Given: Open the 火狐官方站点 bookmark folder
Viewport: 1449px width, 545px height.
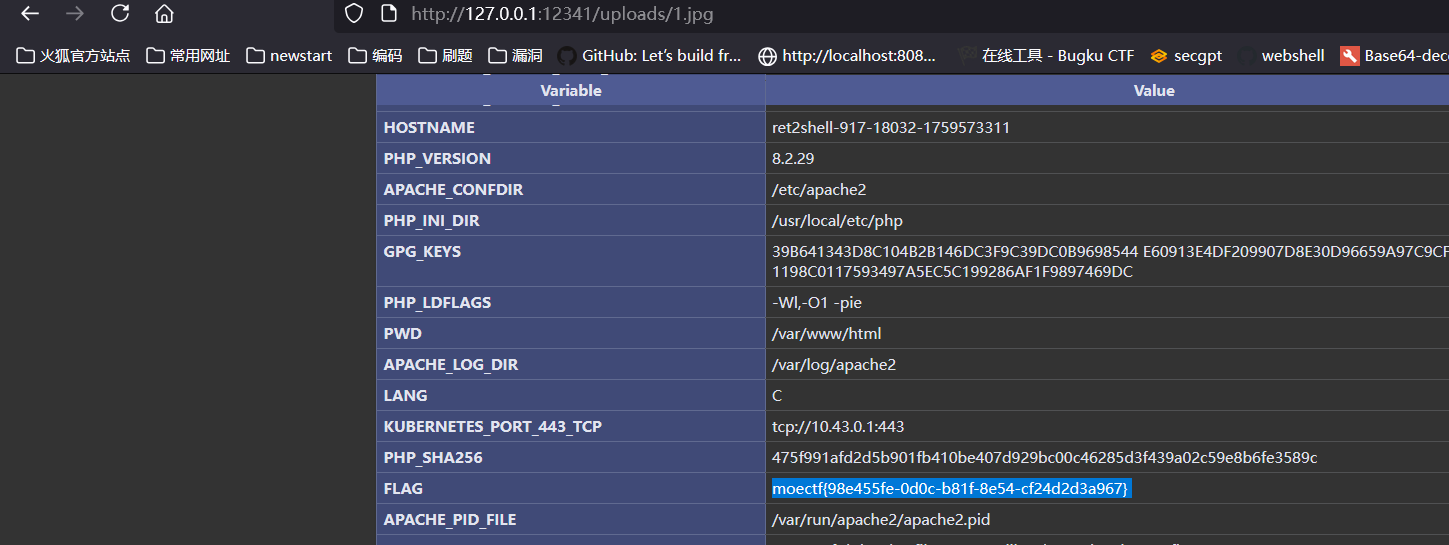Looking at the screenshot, I should [x=73, y=56].
